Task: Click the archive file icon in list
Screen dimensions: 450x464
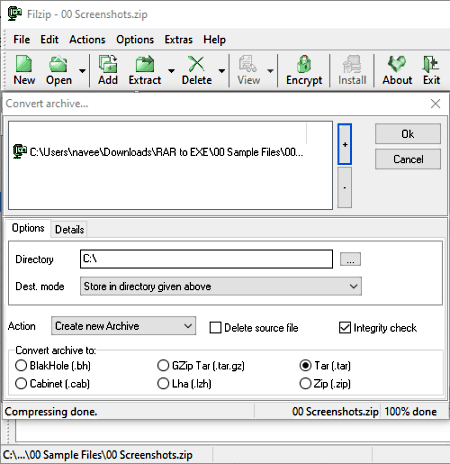Action: click(x=20, y=151)
